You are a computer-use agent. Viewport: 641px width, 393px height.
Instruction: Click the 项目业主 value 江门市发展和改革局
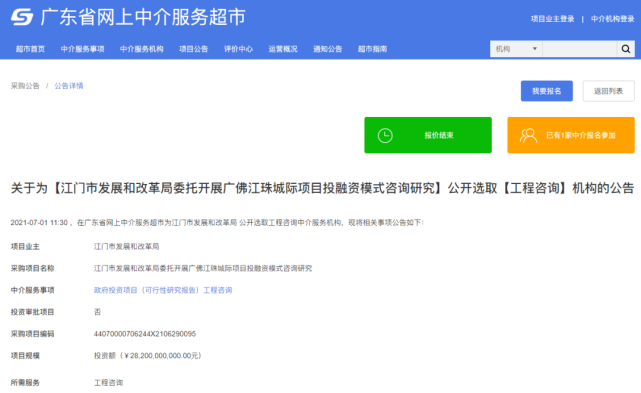tap(126, 247)
